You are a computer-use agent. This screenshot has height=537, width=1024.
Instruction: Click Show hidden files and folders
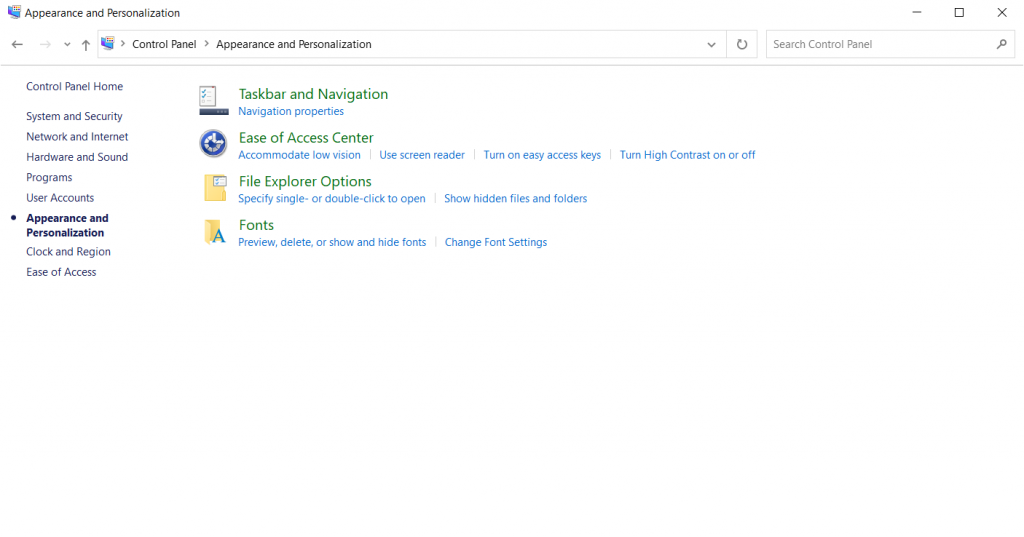[x=515, y=199]
